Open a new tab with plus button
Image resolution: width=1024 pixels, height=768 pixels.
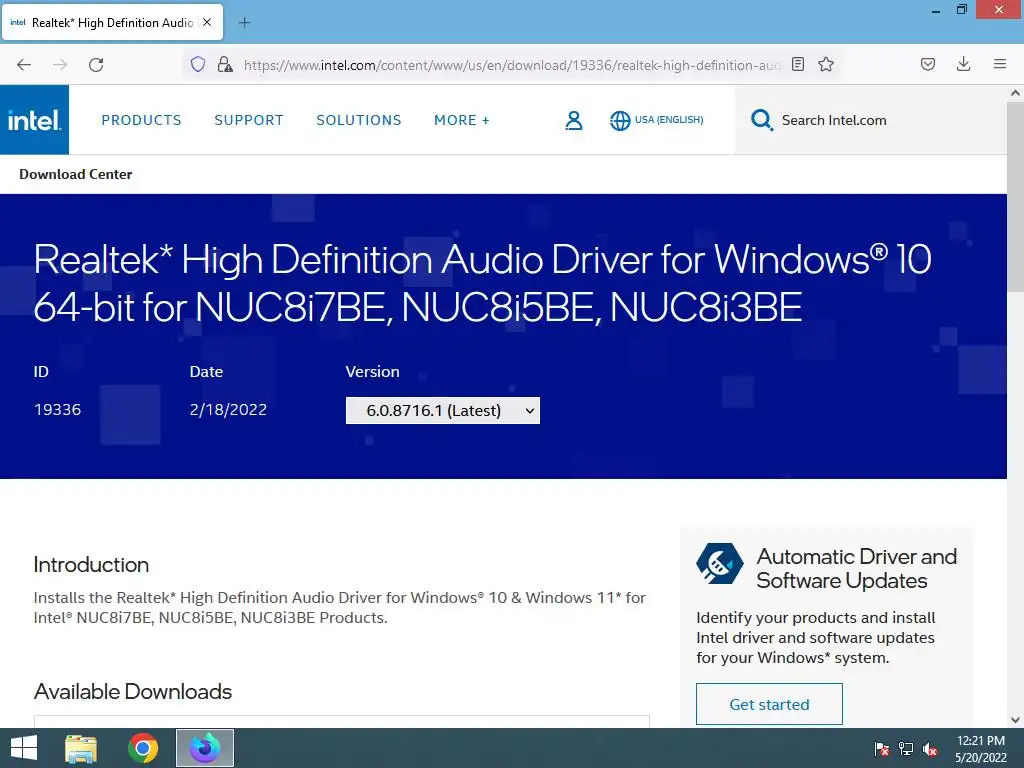[244, 23]
